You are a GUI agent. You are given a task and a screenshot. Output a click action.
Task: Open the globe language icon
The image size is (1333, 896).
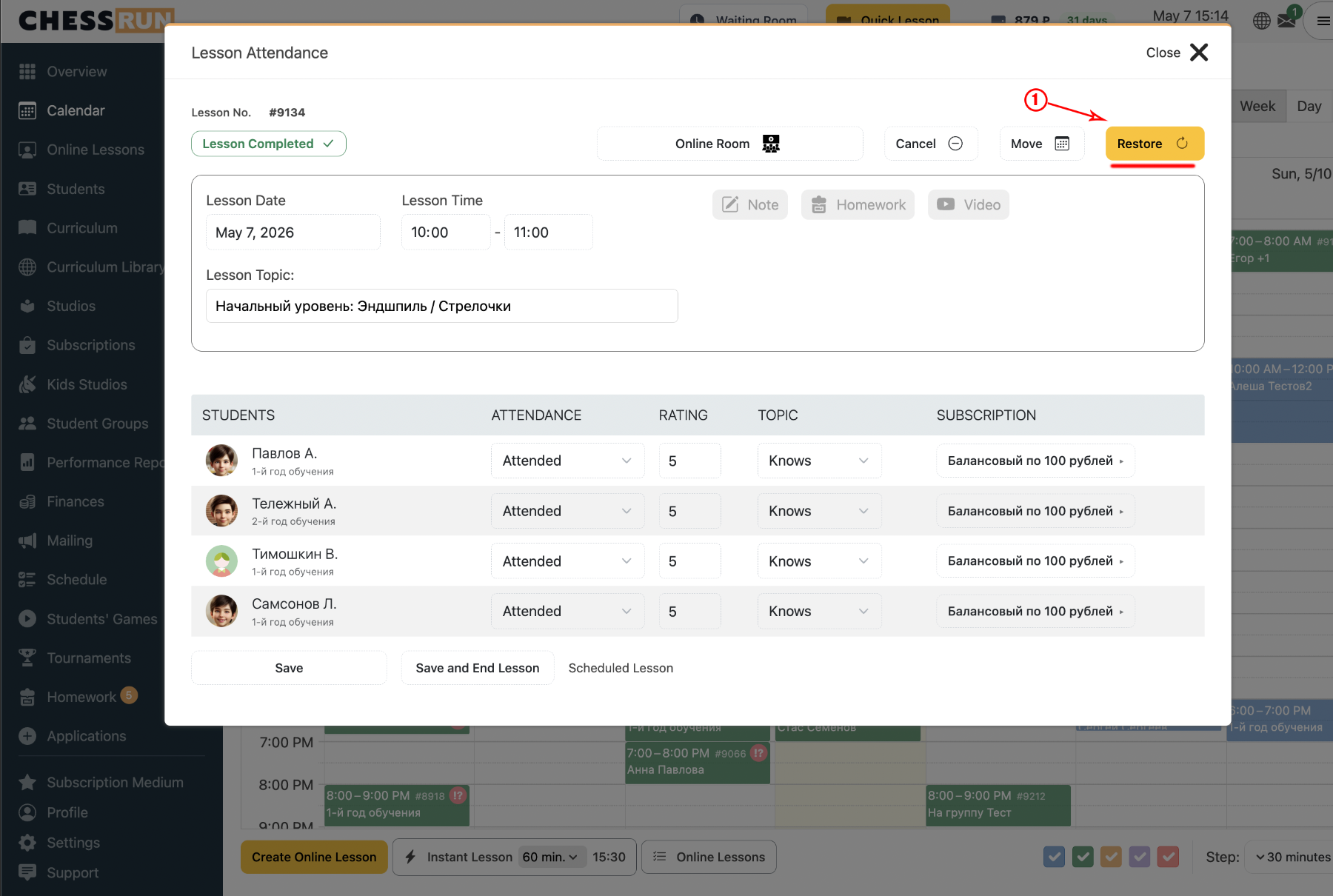(x=1262, y=21)
